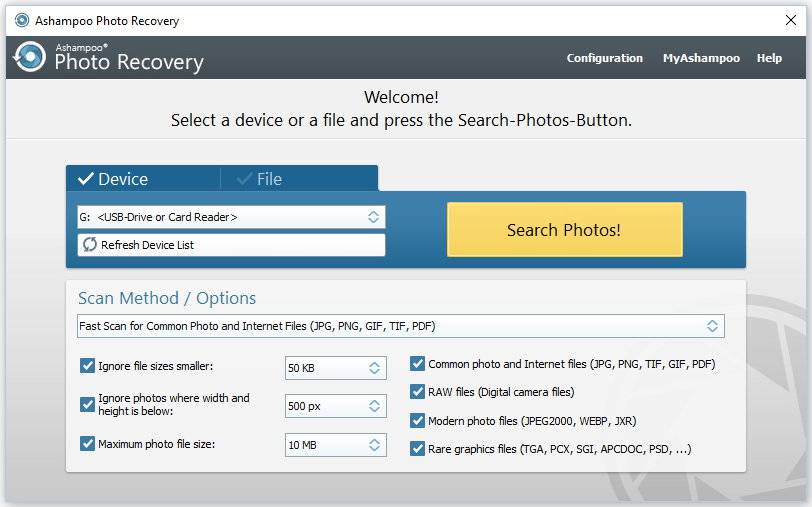Viewport: 812px width, 507px height.
Task: Click the Ashampoo Photo Recovery logo icon
Action: (x=28, y=58)
